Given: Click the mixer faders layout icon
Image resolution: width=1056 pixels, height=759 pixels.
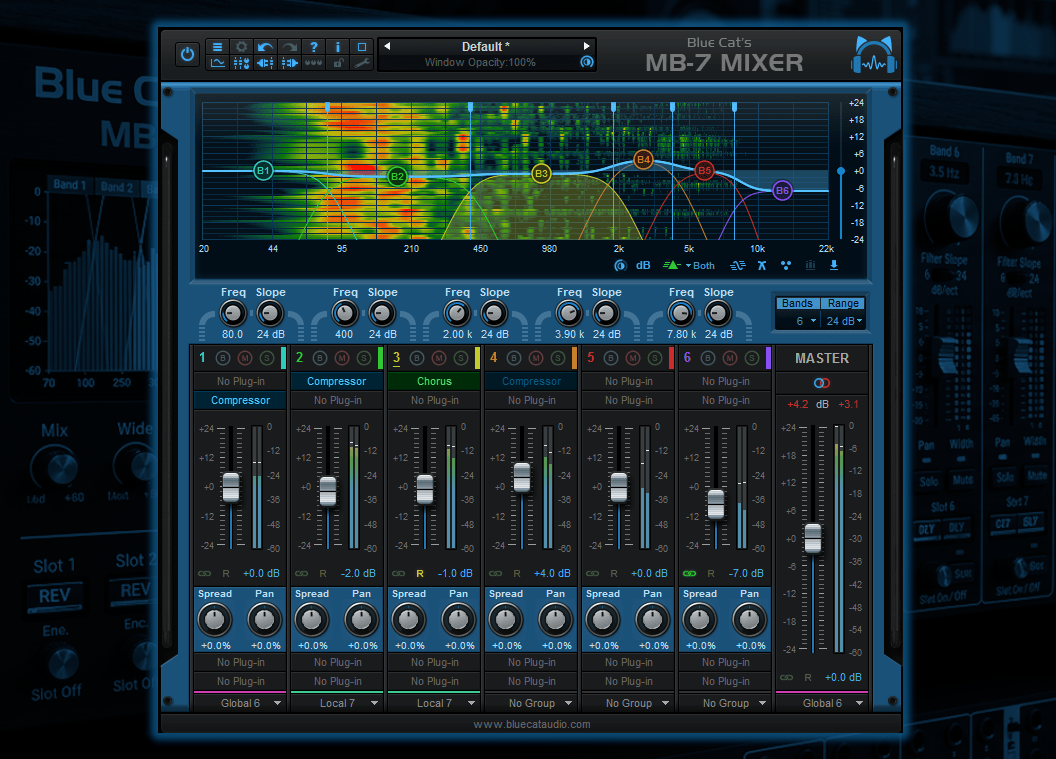Looking at the screenshot, I should tap(241, 63).
